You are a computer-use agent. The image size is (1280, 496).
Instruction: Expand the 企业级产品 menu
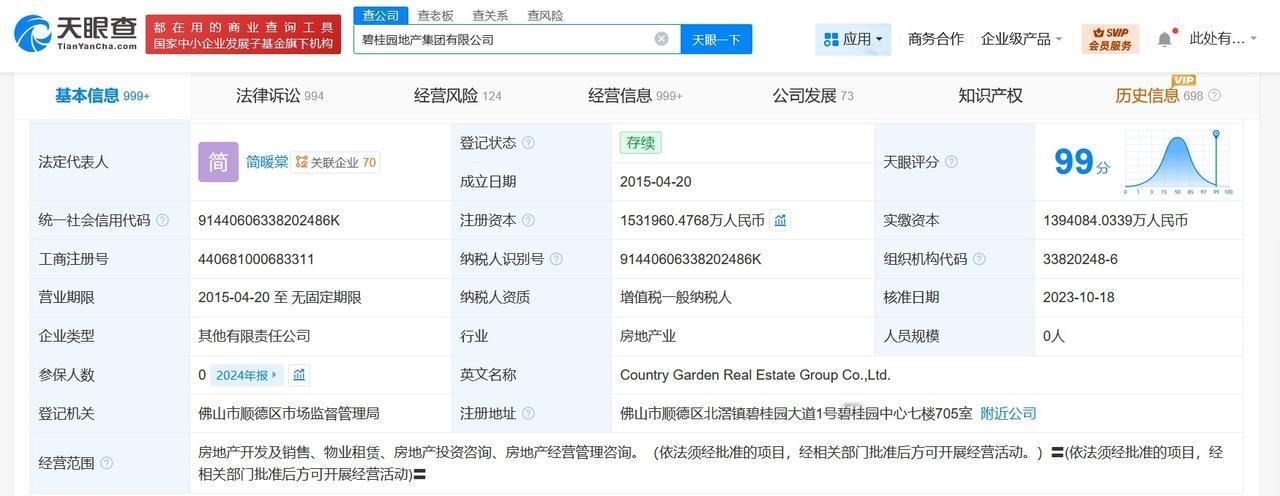click(x=1022, y=39)
